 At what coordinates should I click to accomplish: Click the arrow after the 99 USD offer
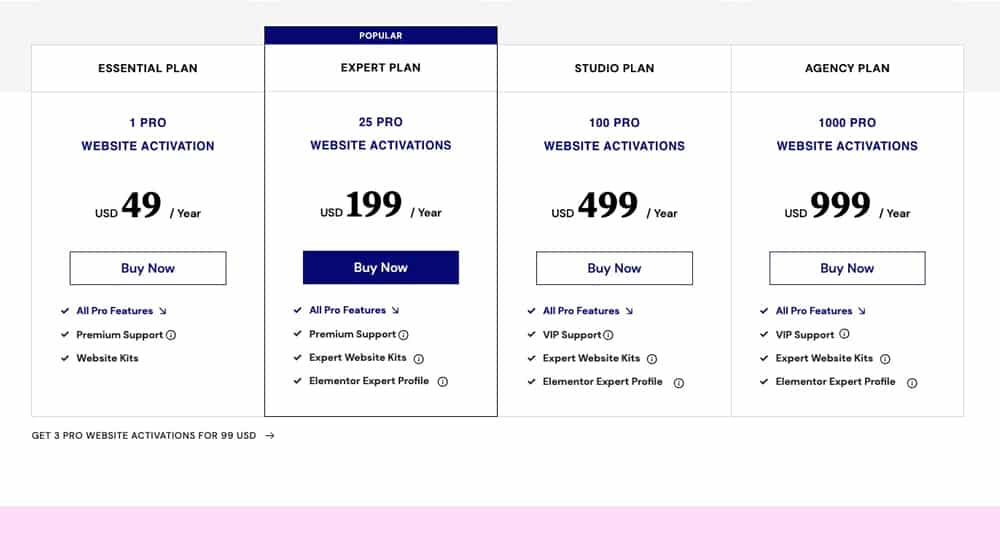point(270,436)
